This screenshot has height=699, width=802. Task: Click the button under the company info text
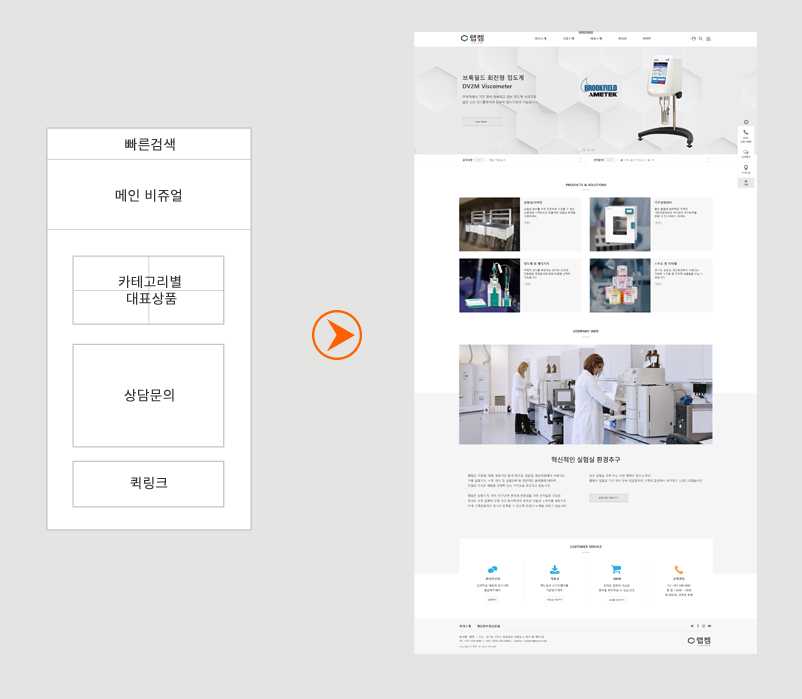[x=608, y=497]
